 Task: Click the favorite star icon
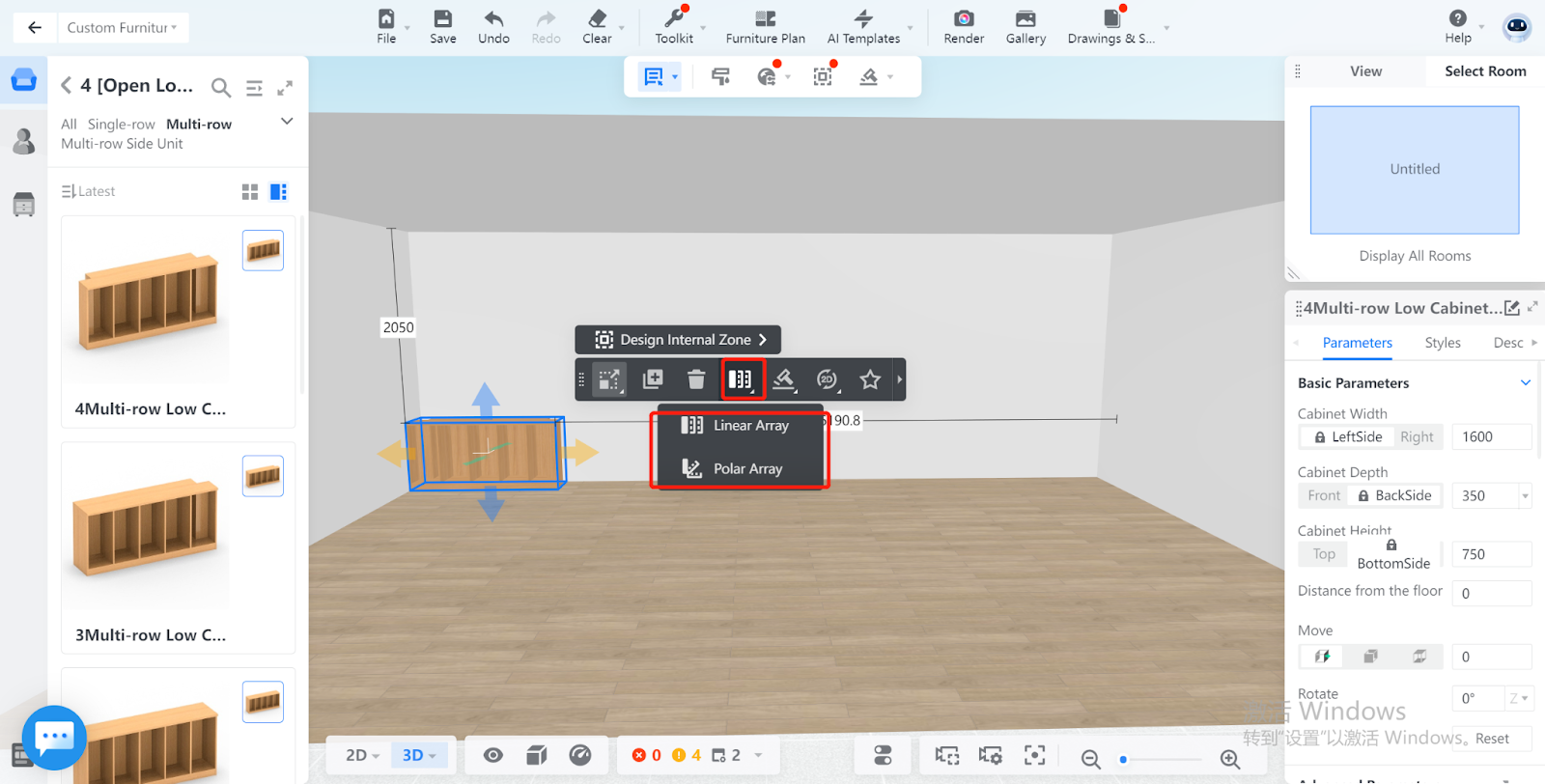(x=870, y=379)
